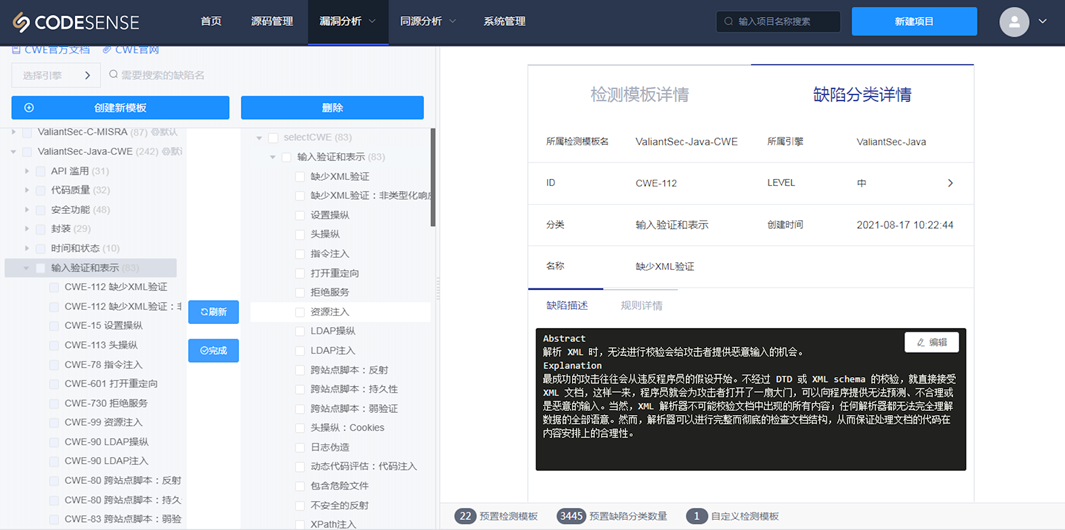Open the 漏洞分析 menu
The width and height of the screenshot is (1065, 530).
(x=348, y=22)
